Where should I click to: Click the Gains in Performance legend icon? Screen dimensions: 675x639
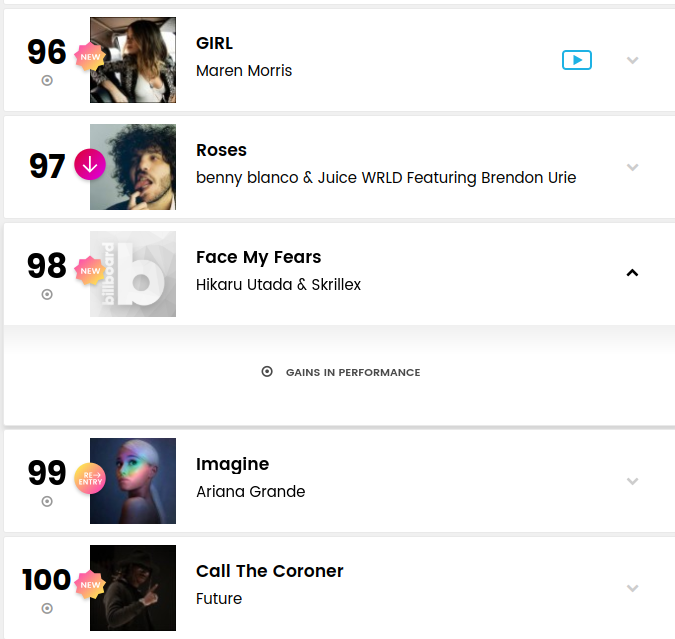click(x=267, y=372)
